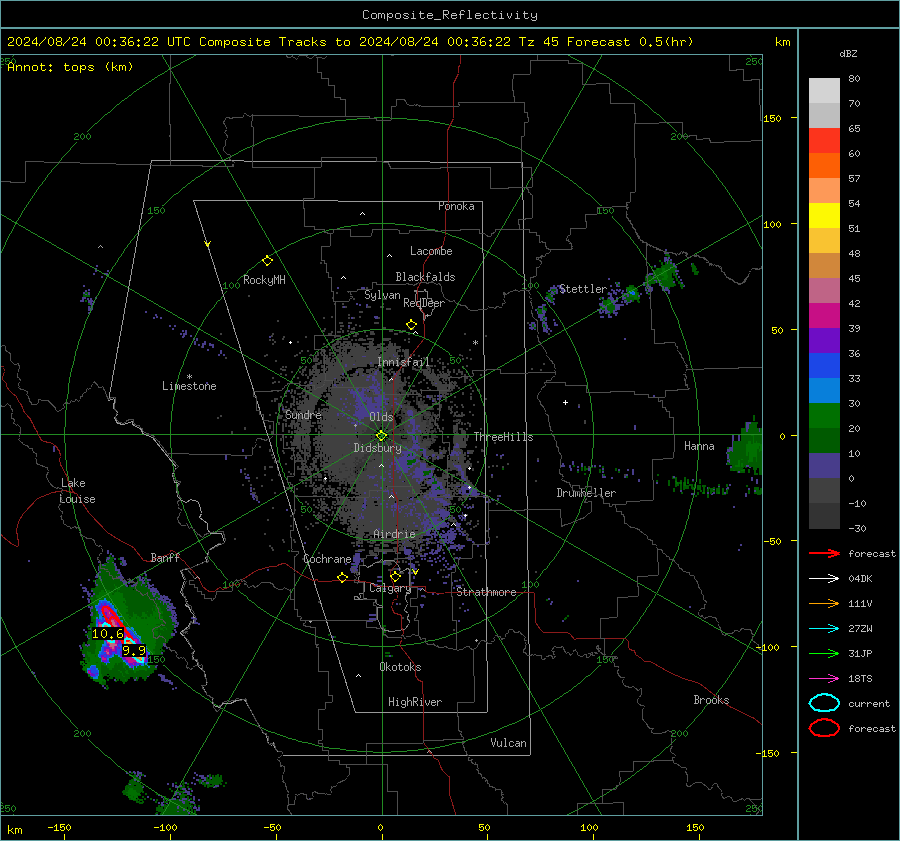Click the 'Annot: tops (km)' label
Viewport: 900px width, 841px height.
tap(70, 67)
